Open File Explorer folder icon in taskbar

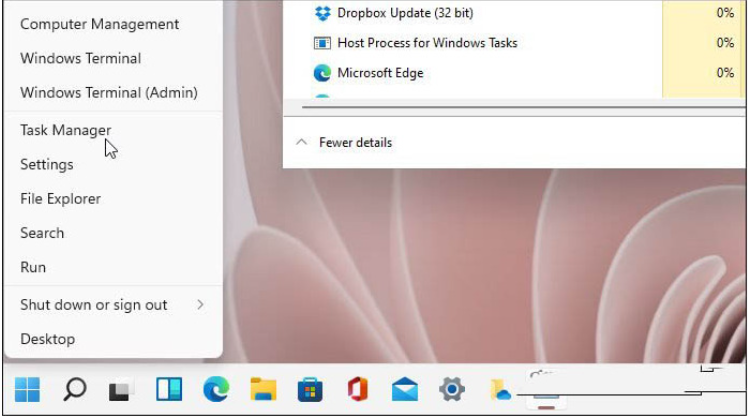coord(262,389)
